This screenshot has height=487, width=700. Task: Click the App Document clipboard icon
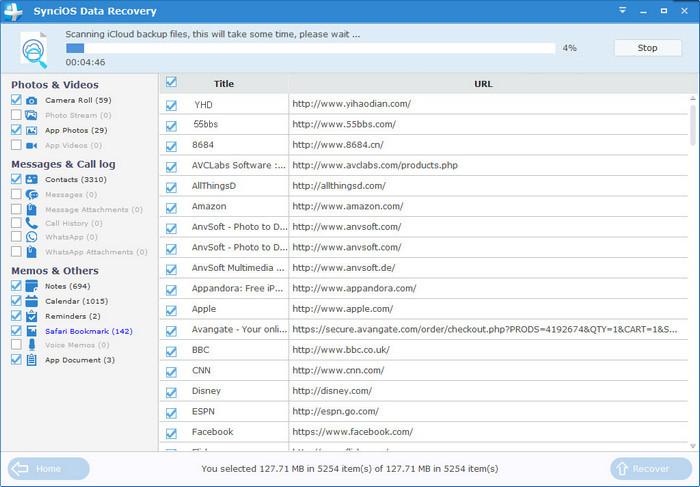click(31, 360)
